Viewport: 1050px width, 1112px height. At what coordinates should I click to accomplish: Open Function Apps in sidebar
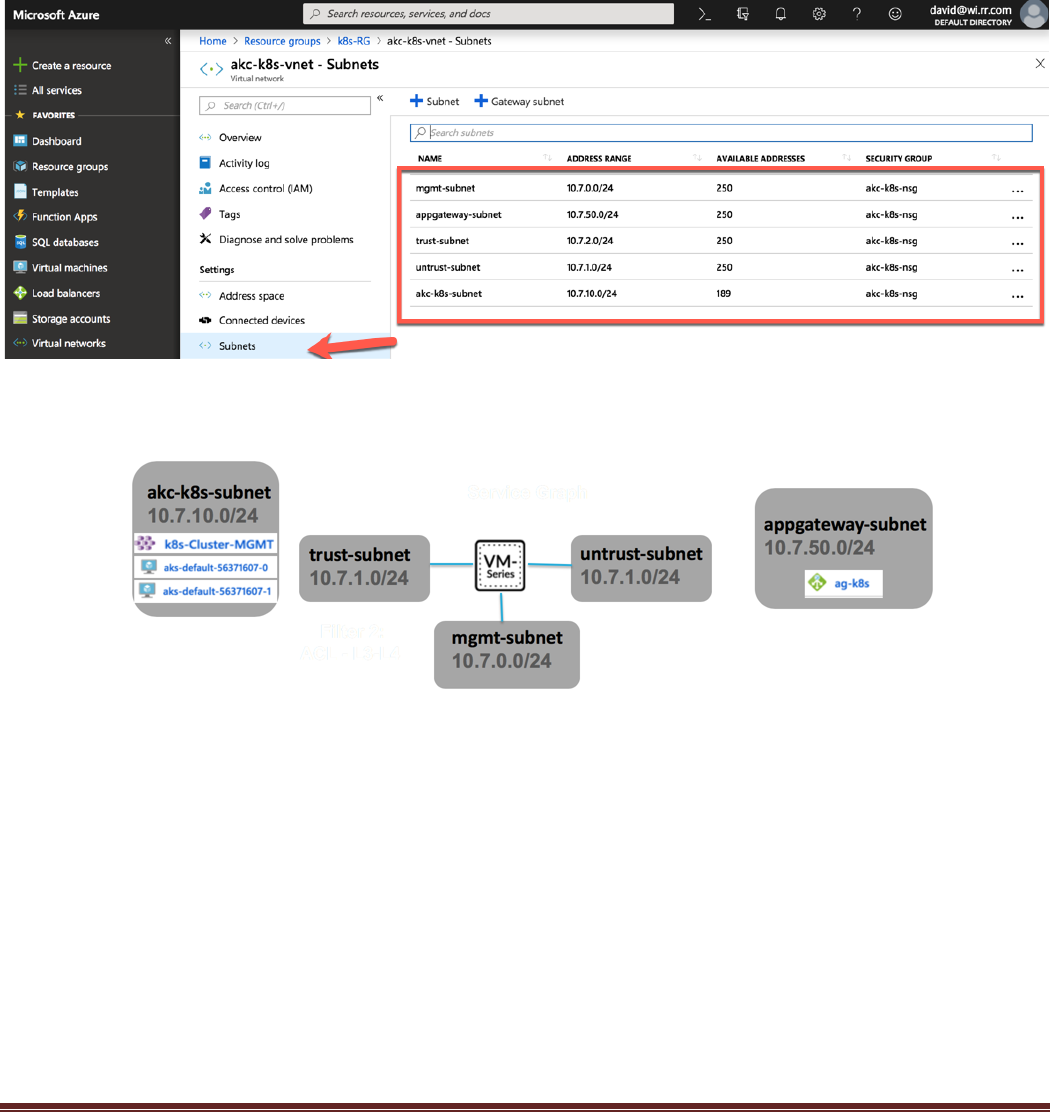click(55, 217)
